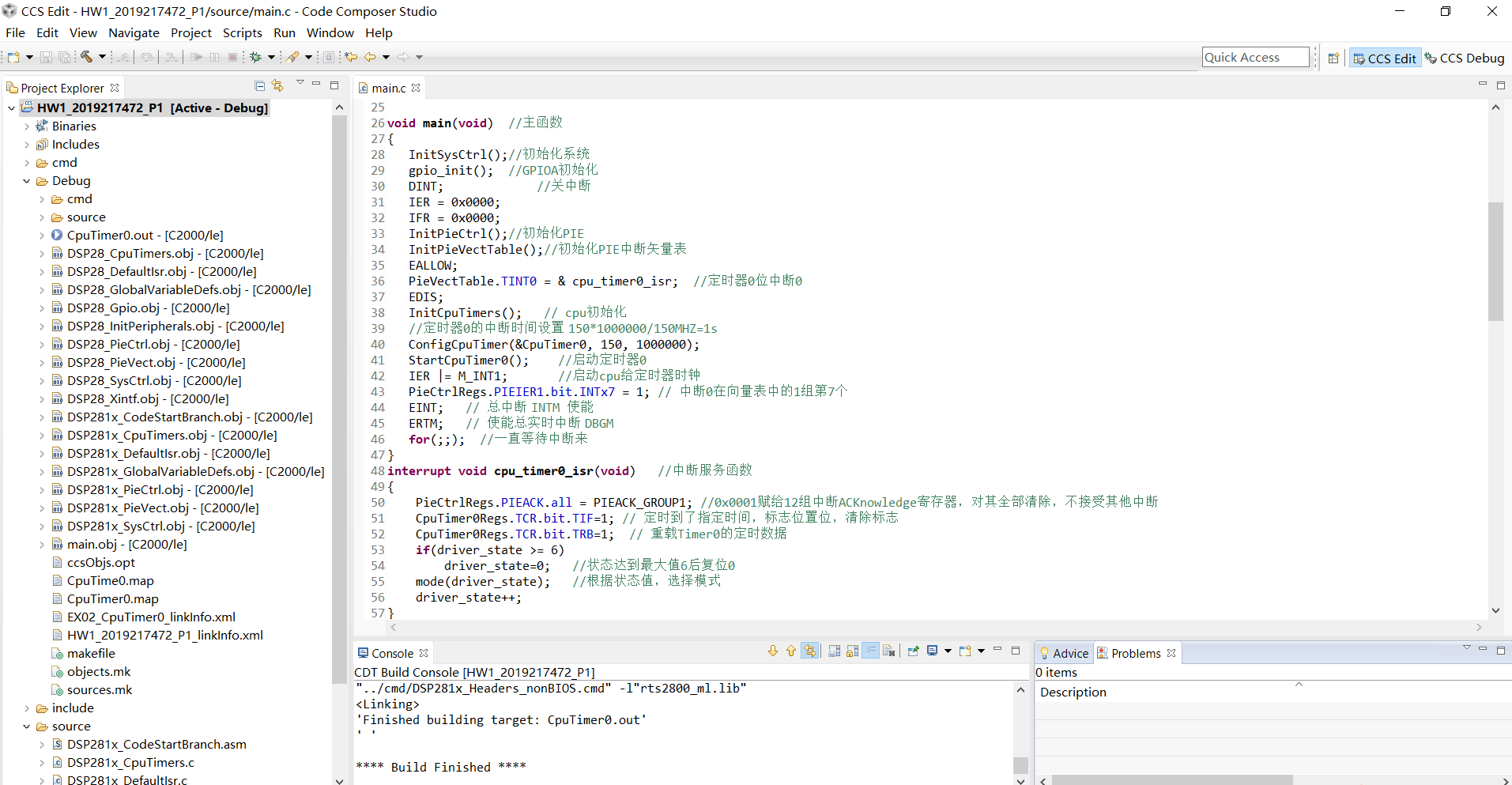Click the Problems view horizontal scrollbar
This screenshot has height=785, width=1512.
tap(1171, 780)
